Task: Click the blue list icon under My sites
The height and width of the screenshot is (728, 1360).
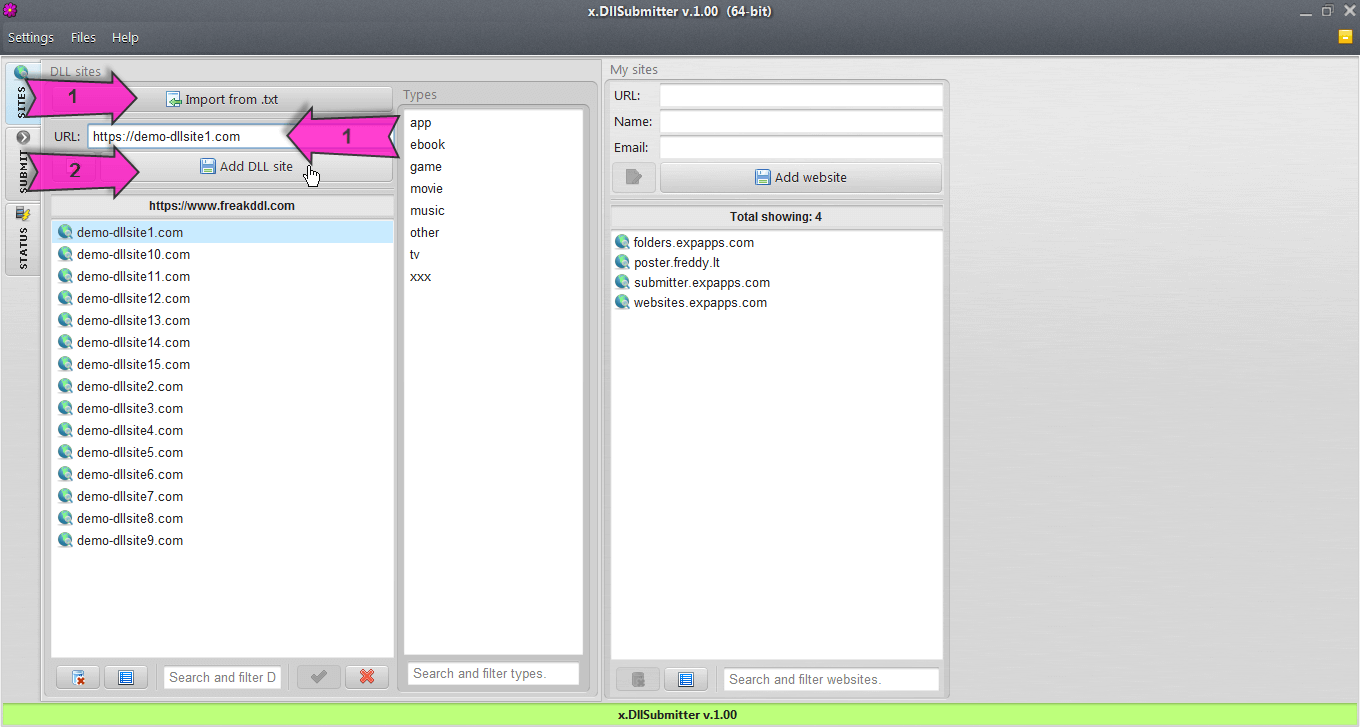Action: [x=685, y=679]
